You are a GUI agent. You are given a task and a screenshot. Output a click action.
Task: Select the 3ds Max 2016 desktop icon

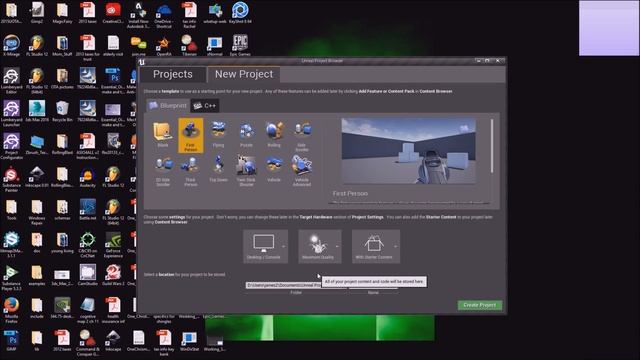point(37,111)
